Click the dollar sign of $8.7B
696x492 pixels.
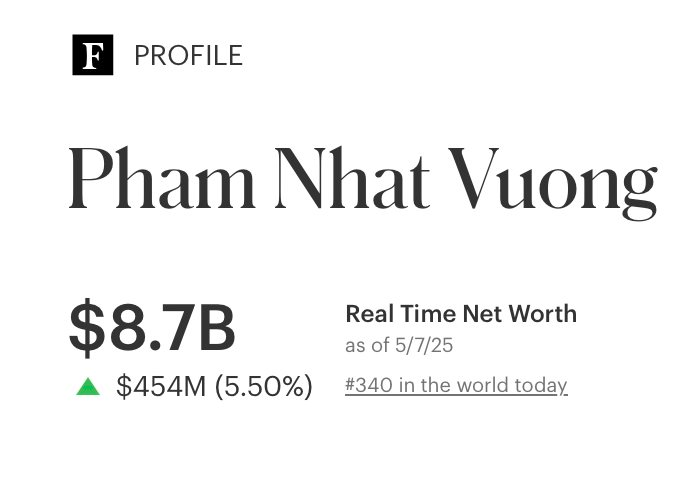click(x=86, y=328)
